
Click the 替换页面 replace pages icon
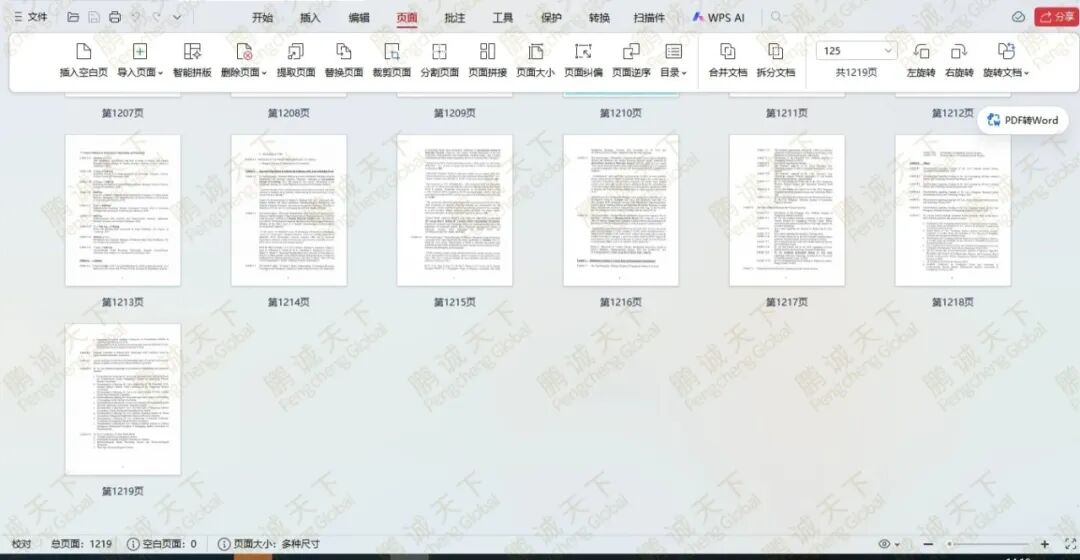[x=344, y=52]
